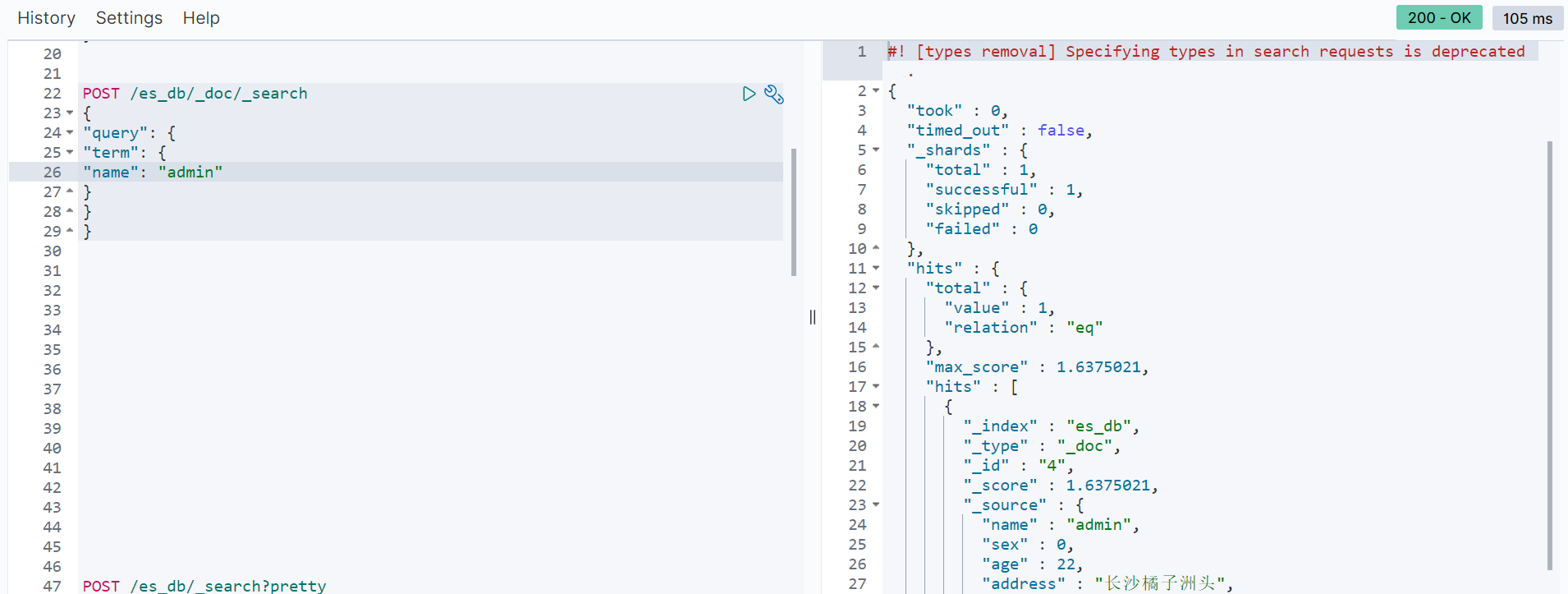The width and height of the screenshot is (1568, 594).
Task: Click the "relation" : "eq" line
Action: (1023, 328)
